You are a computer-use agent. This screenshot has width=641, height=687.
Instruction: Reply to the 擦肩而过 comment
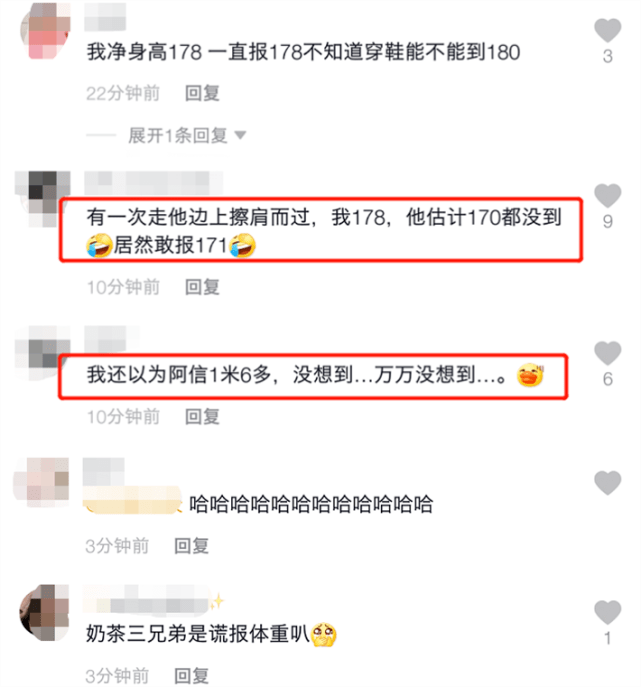click(x=202, y=287)
